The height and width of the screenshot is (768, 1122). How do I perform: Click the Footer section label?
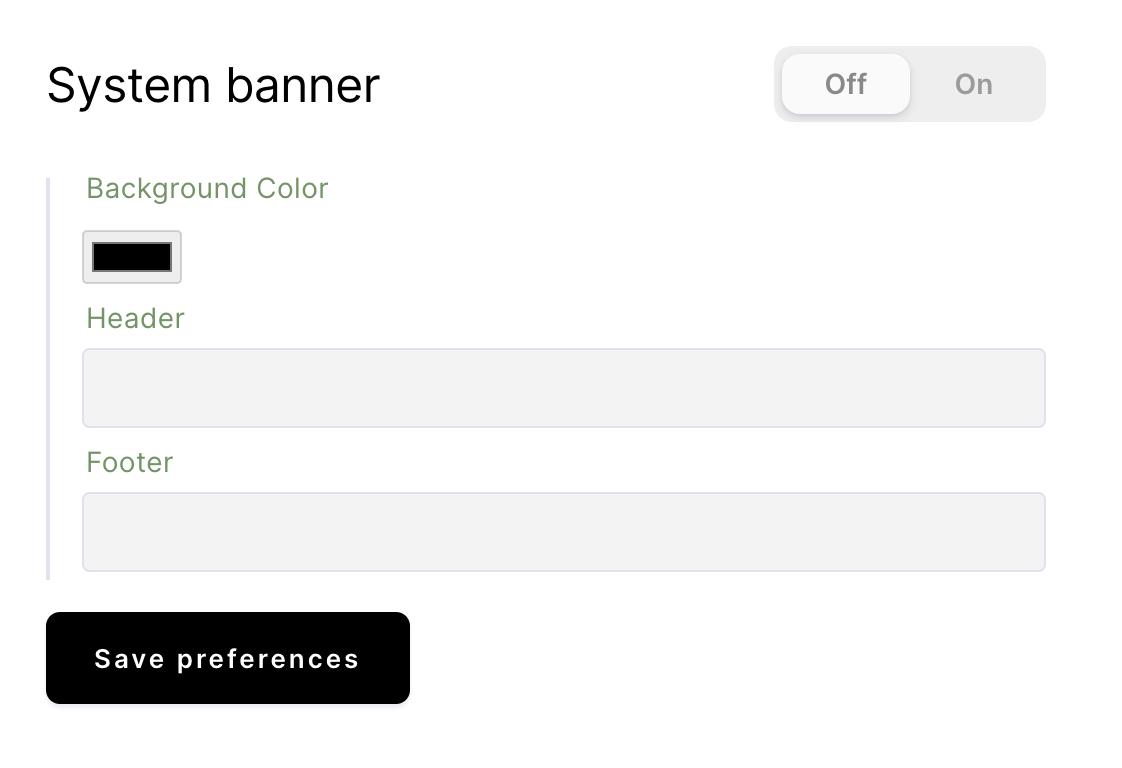point(129,463)
